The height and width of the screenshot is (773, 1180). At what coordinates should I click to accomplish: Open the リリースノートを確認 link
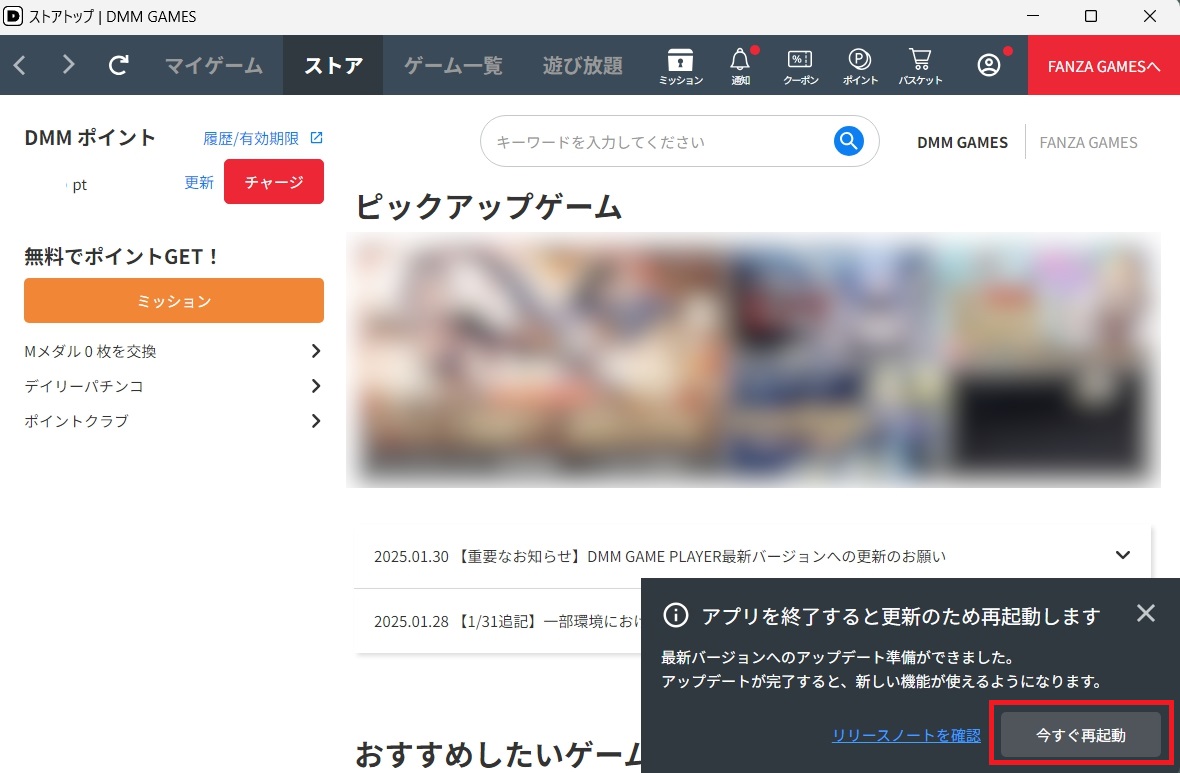(906, 735)
